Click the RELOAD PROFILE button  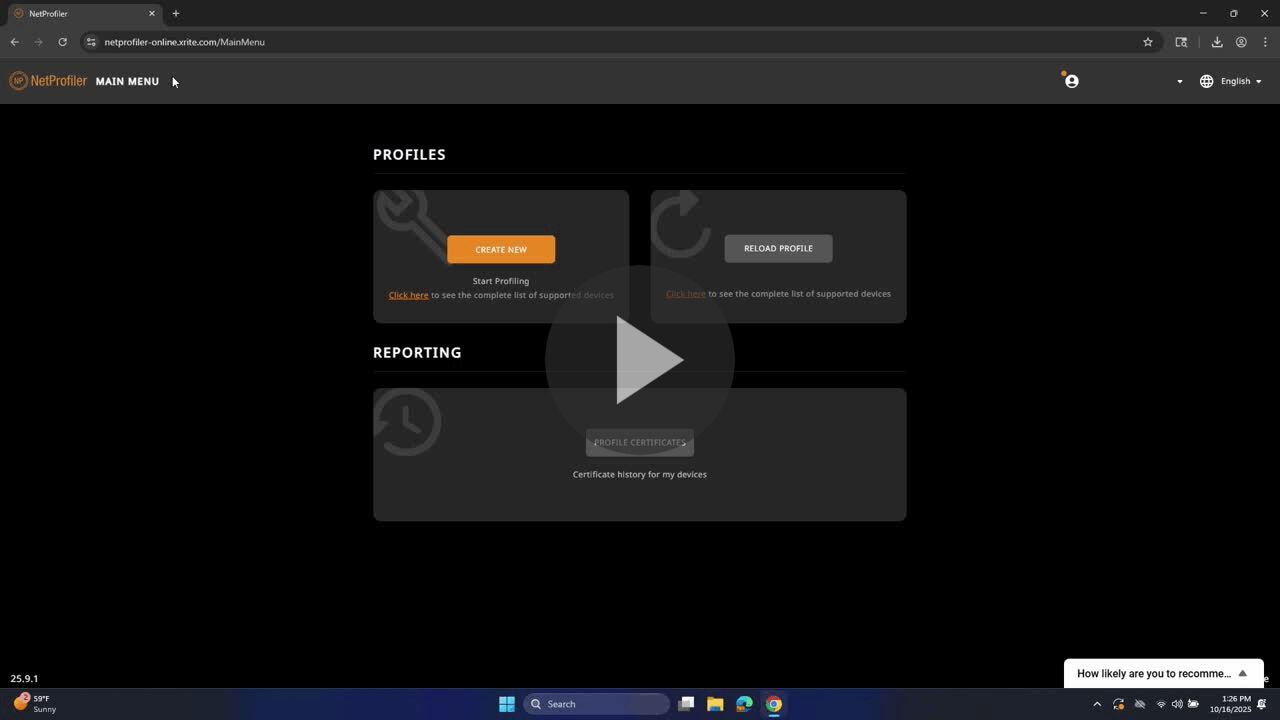778,248
